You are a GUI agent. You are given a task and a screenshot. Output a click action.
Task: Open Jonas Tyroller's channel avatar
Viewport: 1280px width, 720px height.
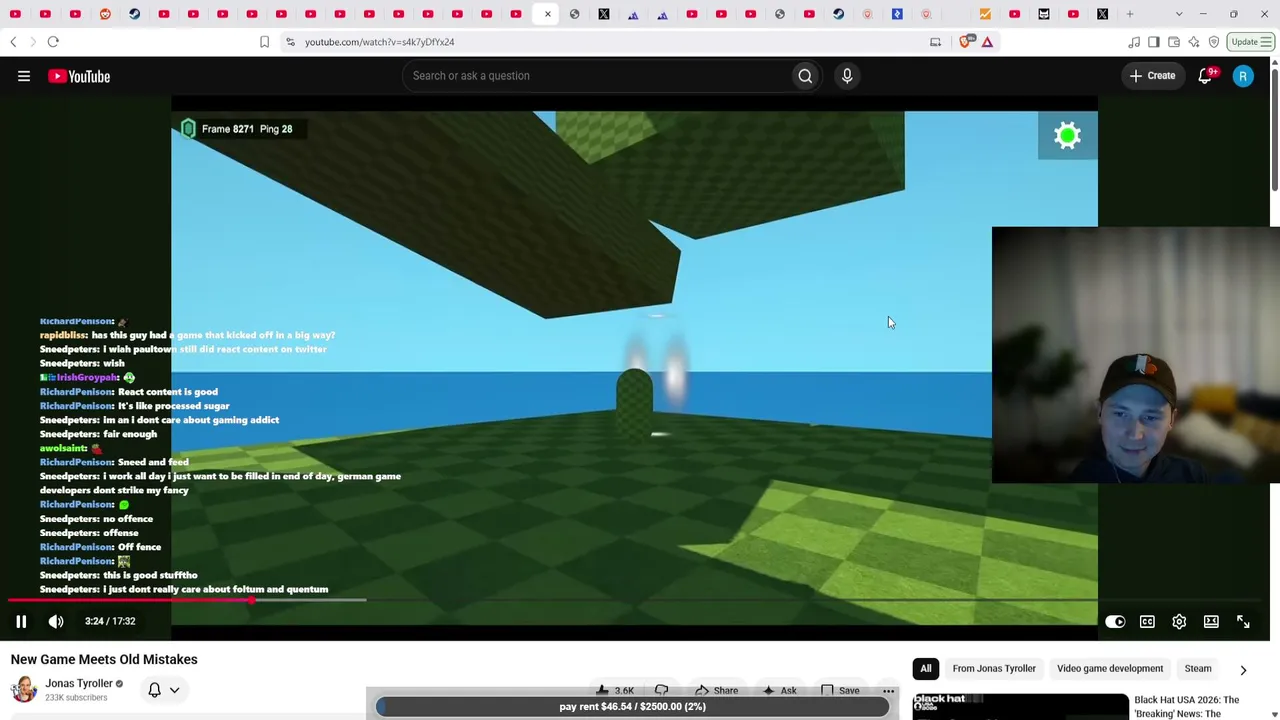tap(24, 689)
